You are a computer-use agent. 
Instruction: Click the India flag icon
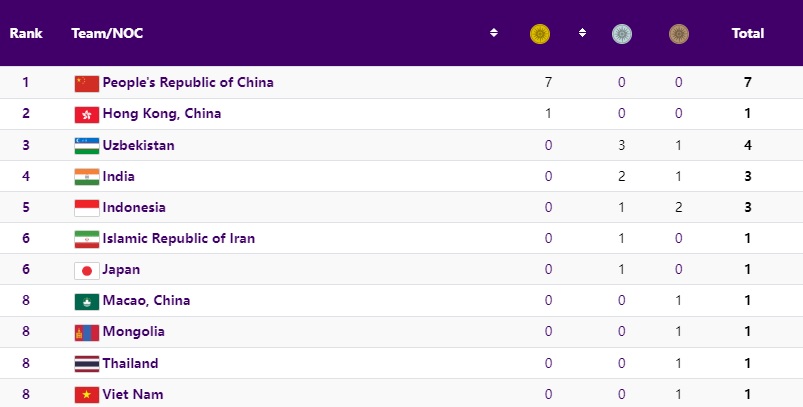tap(87, 177)
